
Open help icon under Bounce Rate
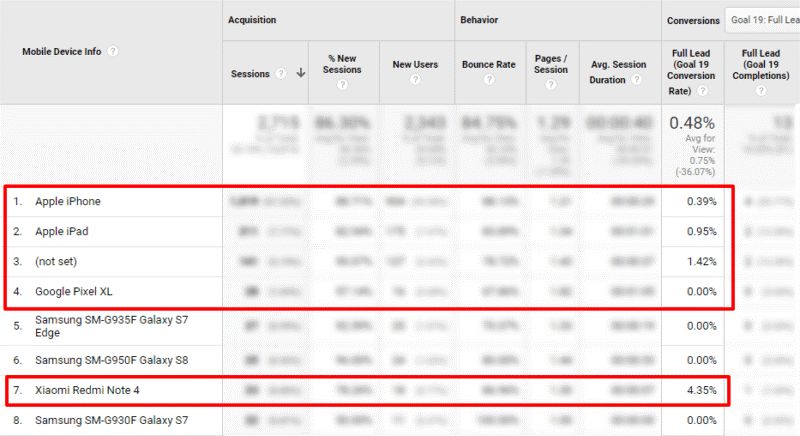489,79
